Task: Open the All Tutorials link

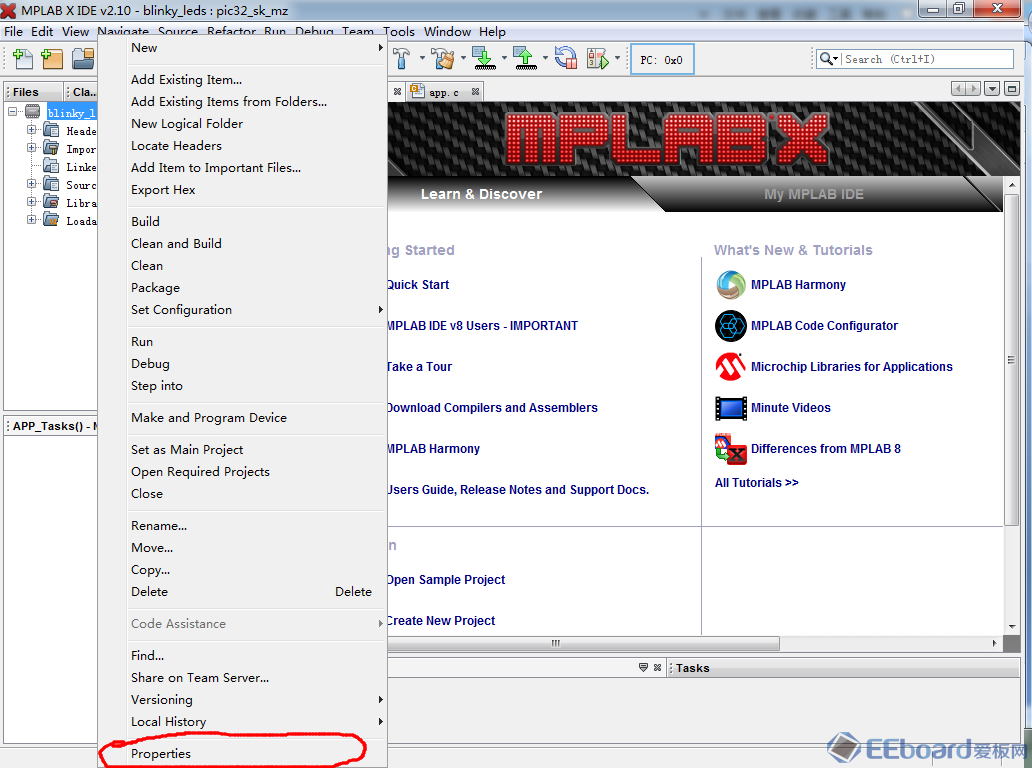Action: [756, 482]
